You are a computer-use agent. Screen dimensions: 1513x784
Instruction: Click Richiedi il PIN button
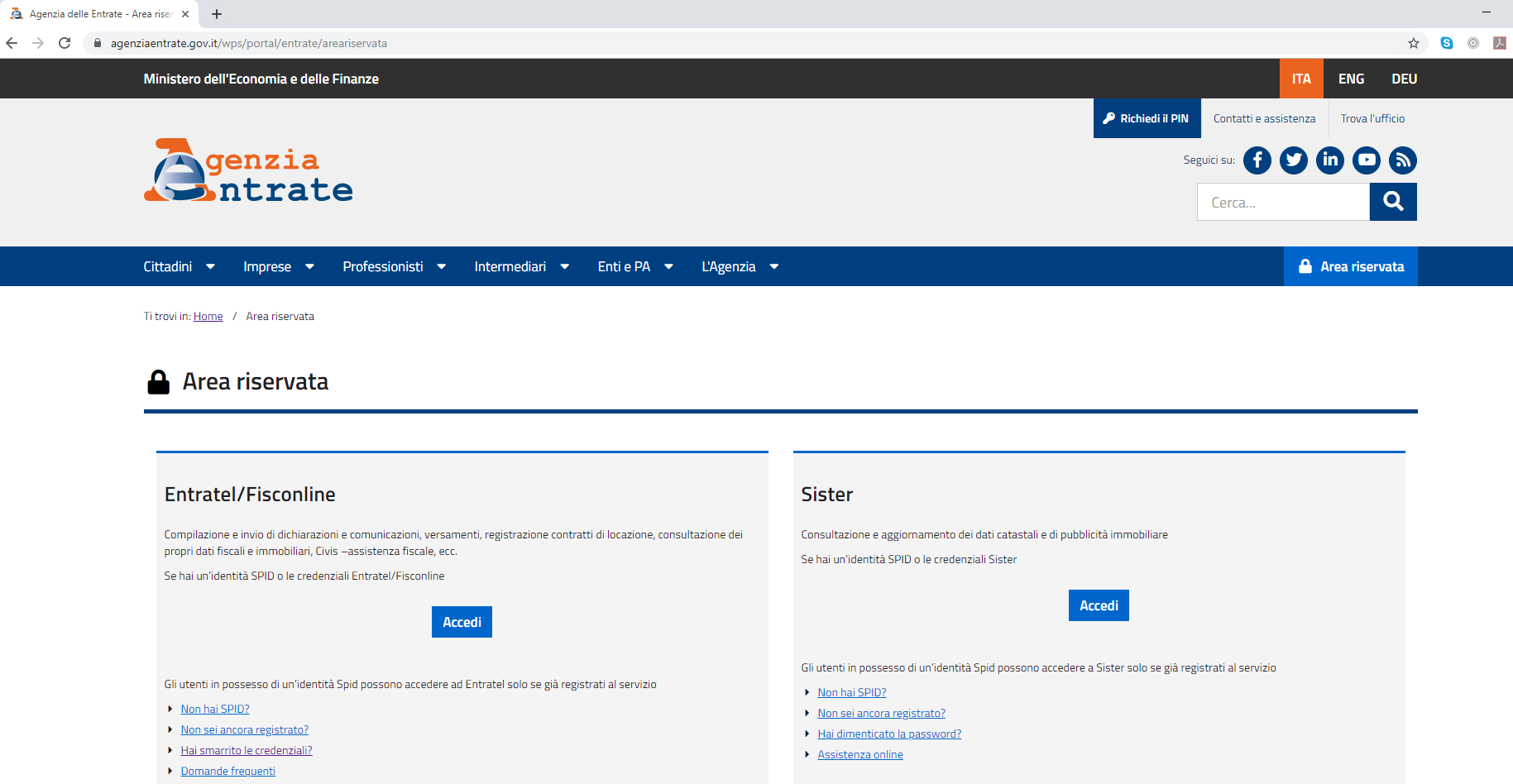point(1147,118)
